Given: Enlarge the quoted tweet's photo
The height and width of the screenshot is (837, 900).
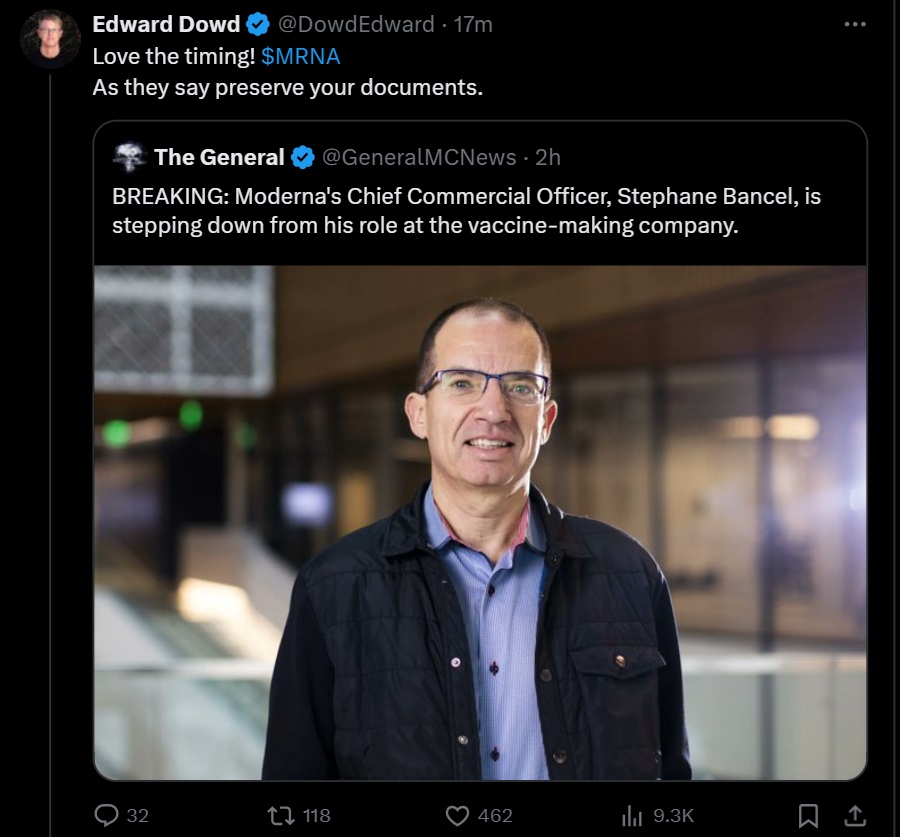Looking at the screenshot, I should pyautogui.click(x=480, y=522).
